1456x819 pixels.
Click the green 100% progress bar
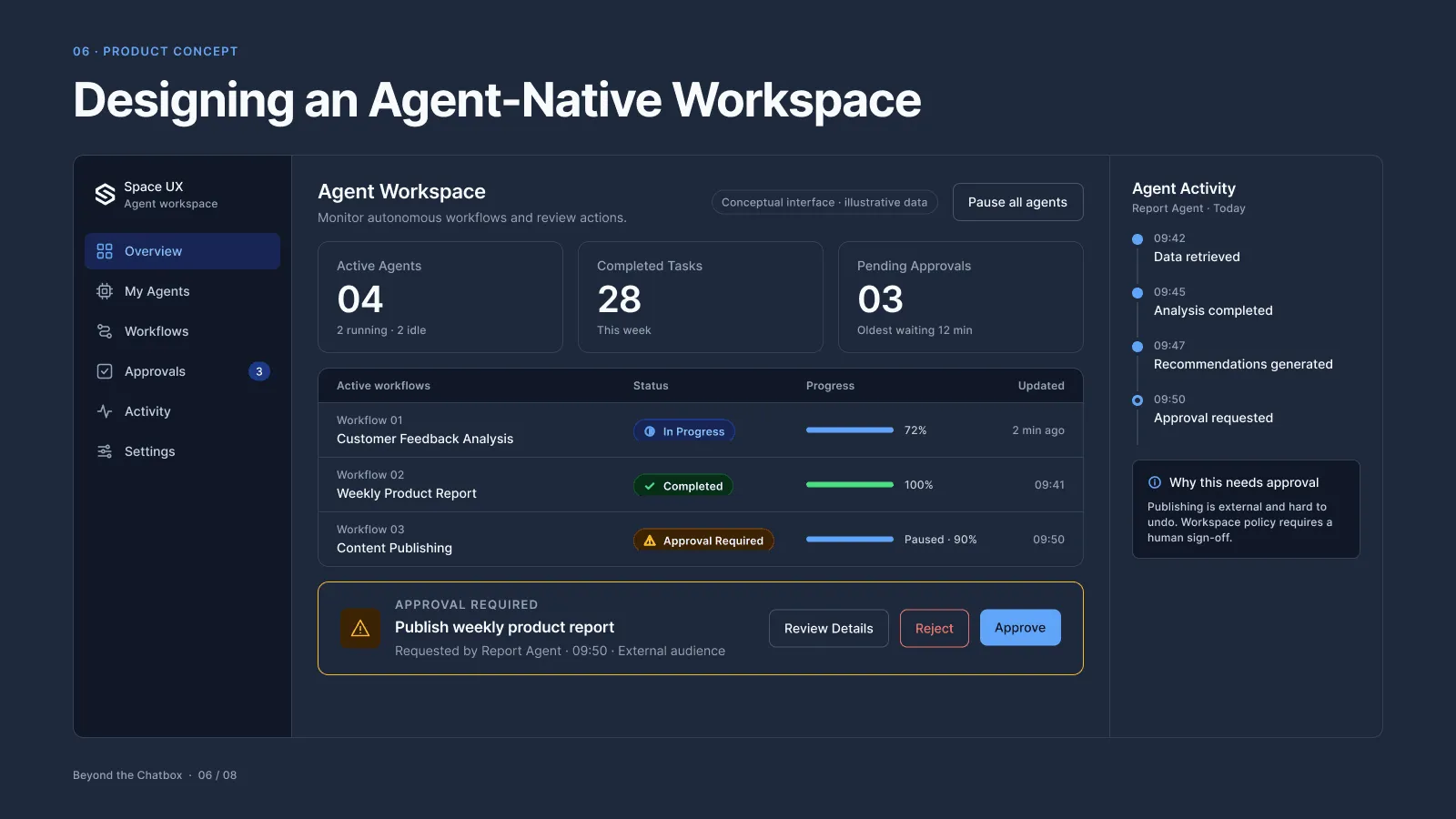click(850, 485)
